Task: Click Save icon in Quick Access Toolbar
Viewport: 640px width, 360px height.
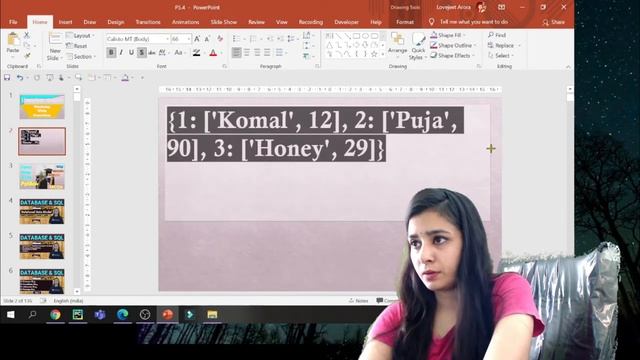Action: point(7,77)
